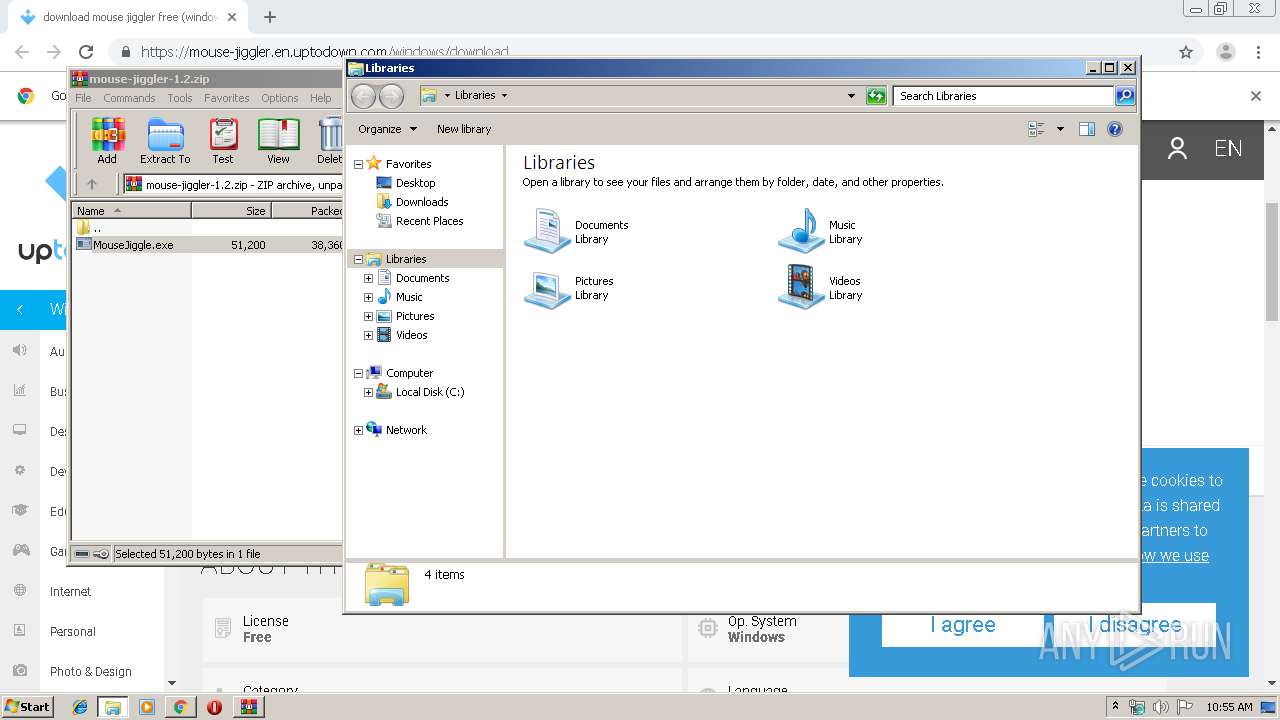The image size is (1280, 720).
Task: Click the I agree cookie button
Action: click(x=962, y=625)
